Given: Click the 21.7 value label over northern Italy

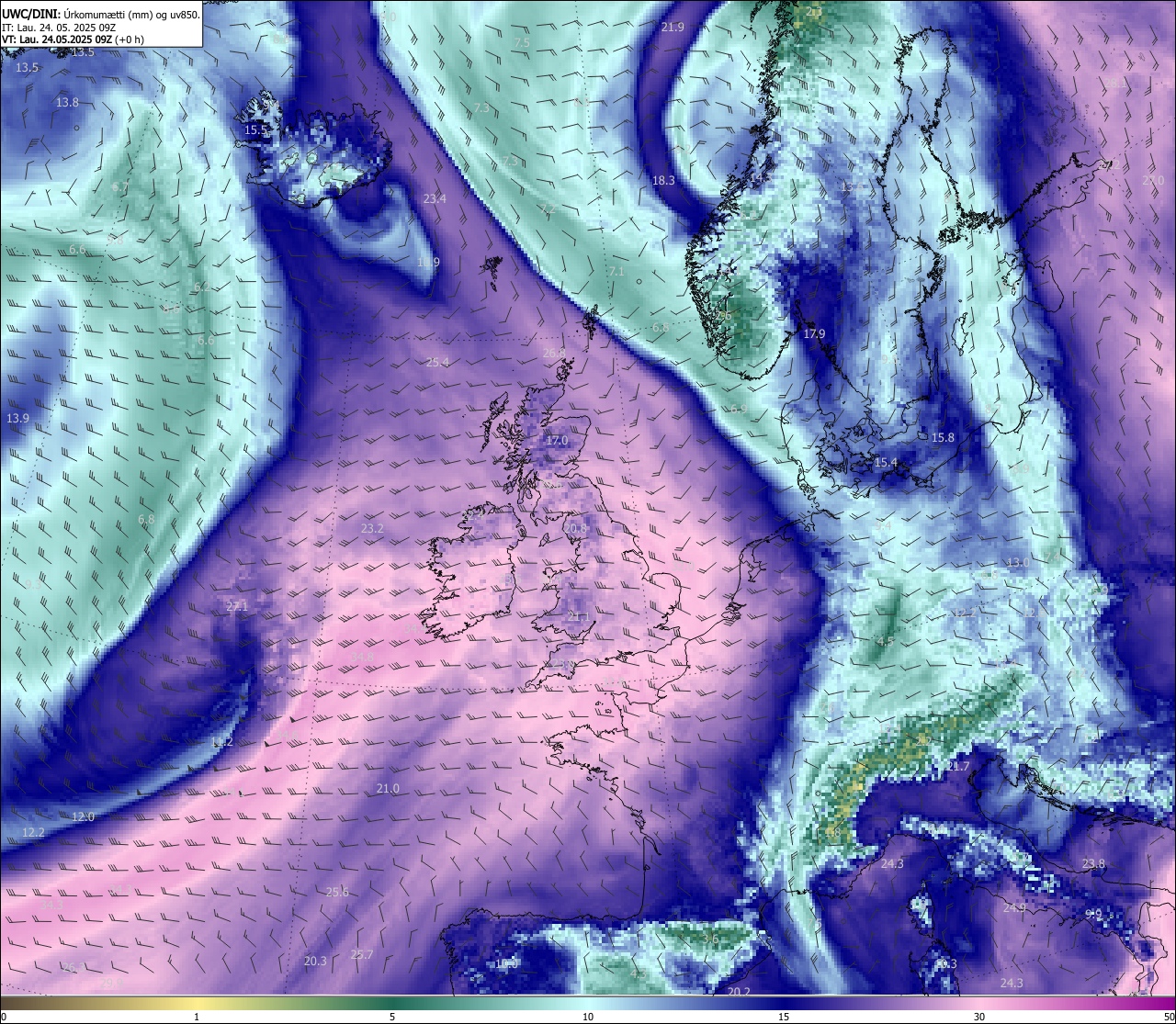Looking at the screenshot, I should pos(958,767).
